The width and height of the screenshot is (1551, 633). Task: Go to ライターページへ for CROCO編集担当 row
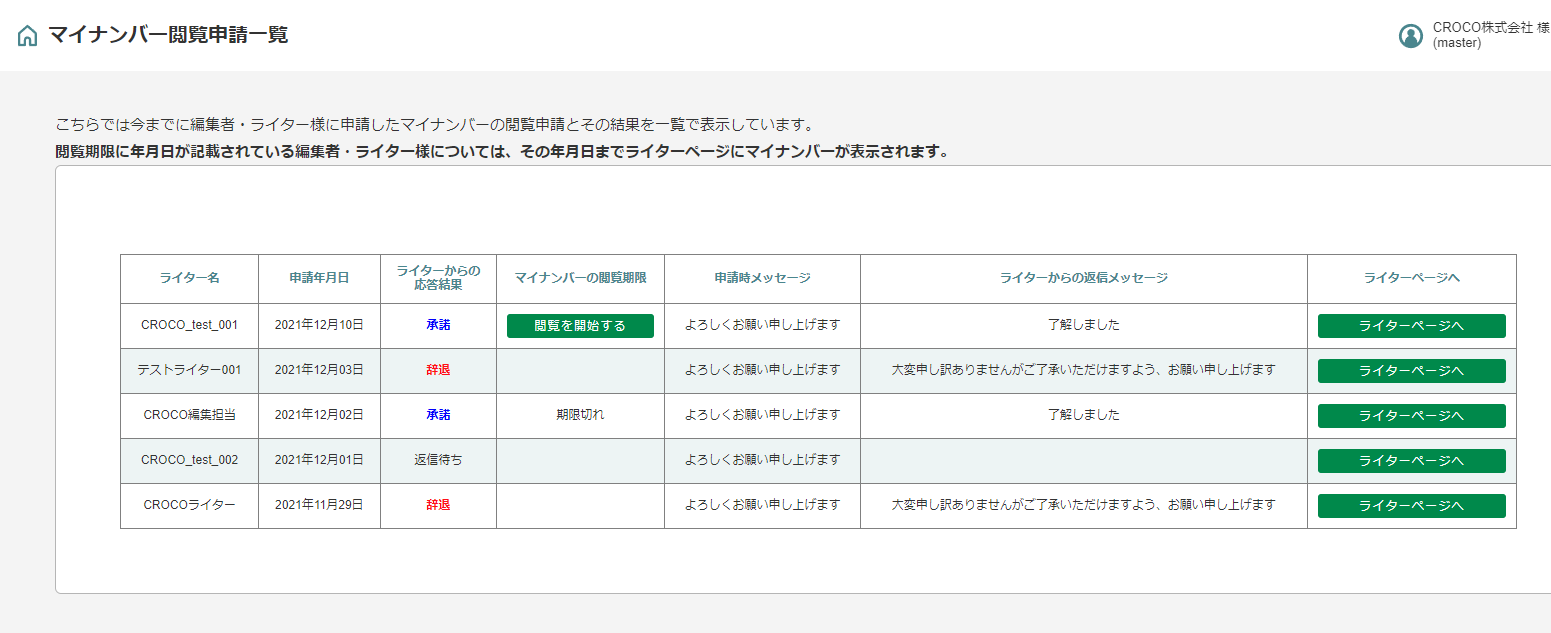[1411, 416]
